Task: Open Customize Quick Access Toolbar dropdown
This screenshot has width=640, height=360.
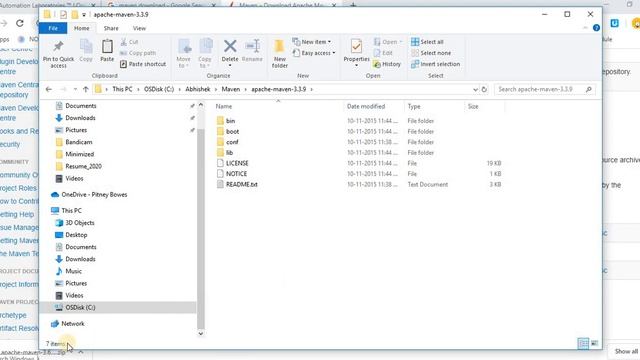Action: tap(84, 15)
